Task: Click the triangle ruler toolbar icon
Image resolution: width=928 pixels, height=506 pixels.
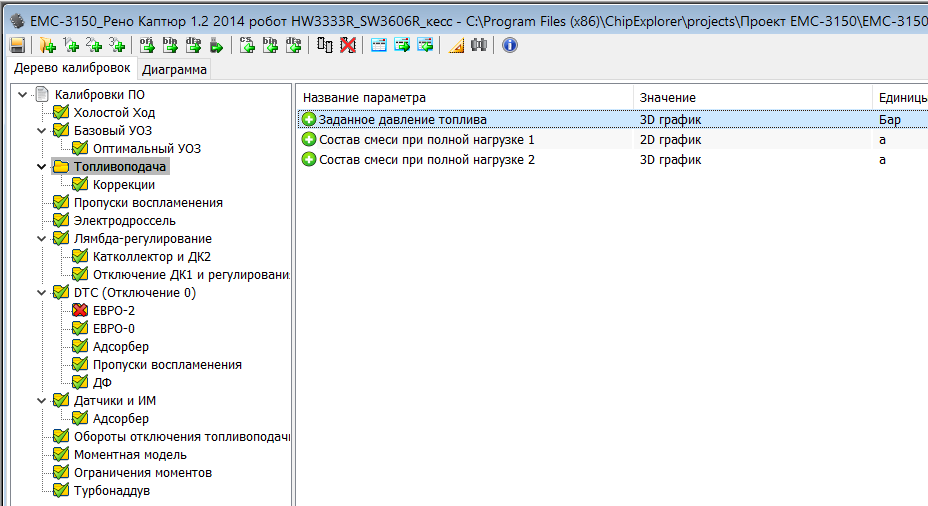Action: tap(456, 45)
